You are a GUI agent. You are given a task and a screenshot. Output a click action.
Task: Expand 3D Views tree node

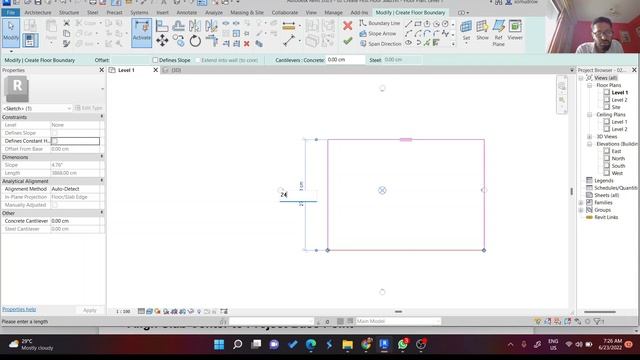589,137
